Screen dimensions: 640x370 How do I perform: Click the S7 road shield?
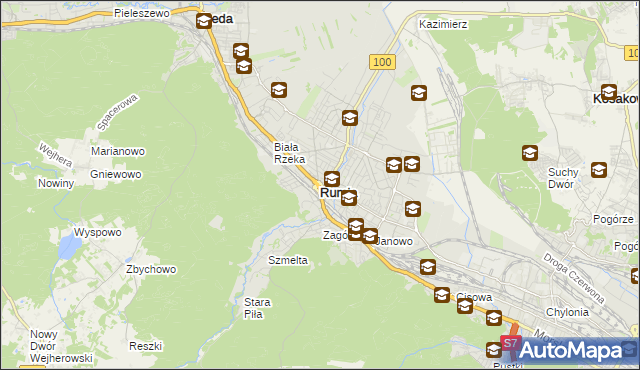(510, 343)
